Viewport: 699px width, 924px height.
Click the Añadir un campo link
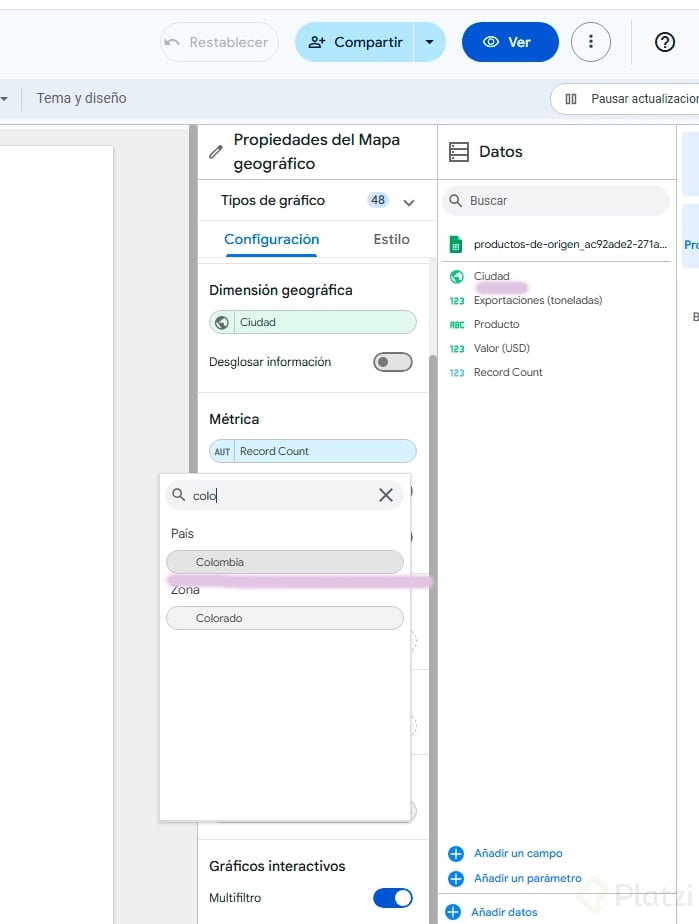click(518, 854)
